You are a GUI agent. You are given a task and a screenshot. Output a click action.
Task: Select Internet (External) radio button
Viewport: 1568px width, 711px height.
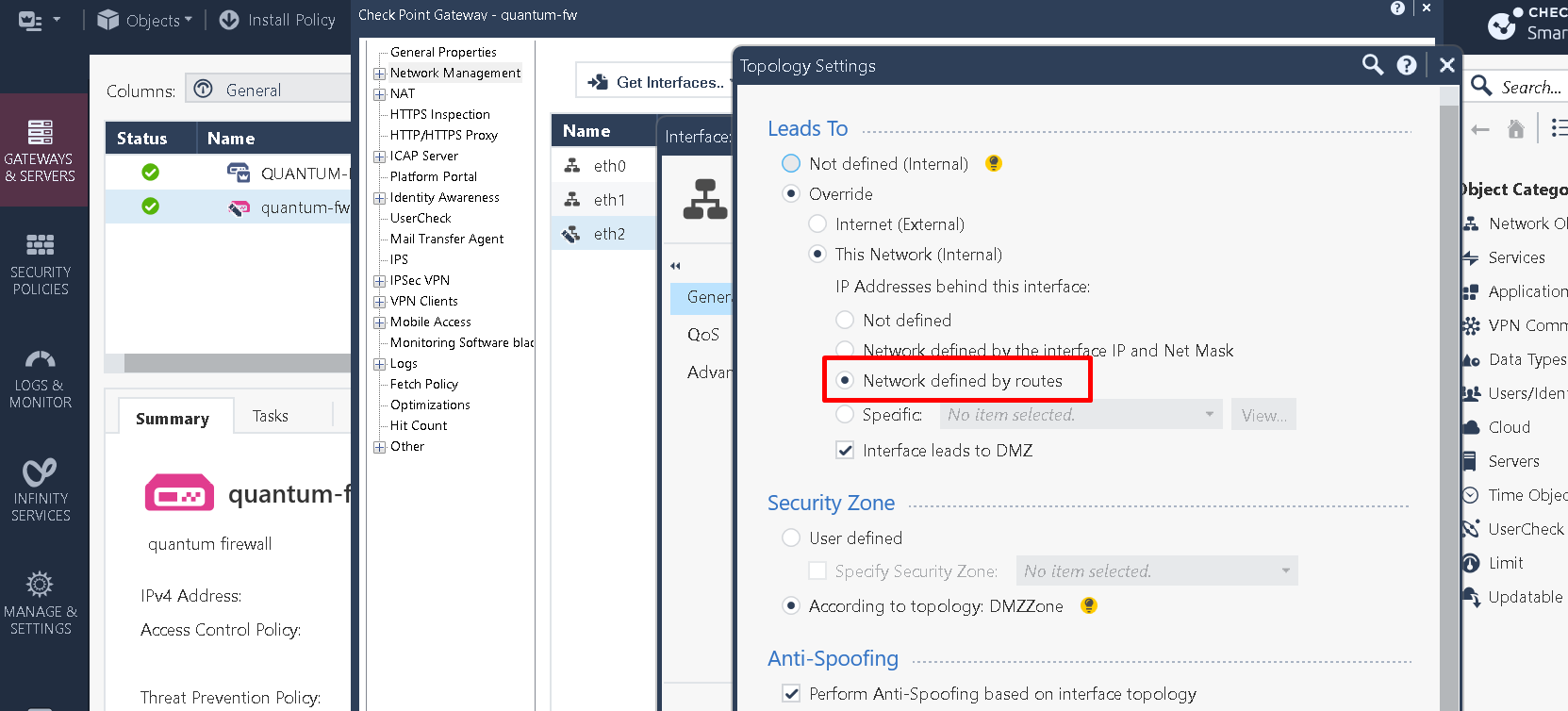pos(817,223)
